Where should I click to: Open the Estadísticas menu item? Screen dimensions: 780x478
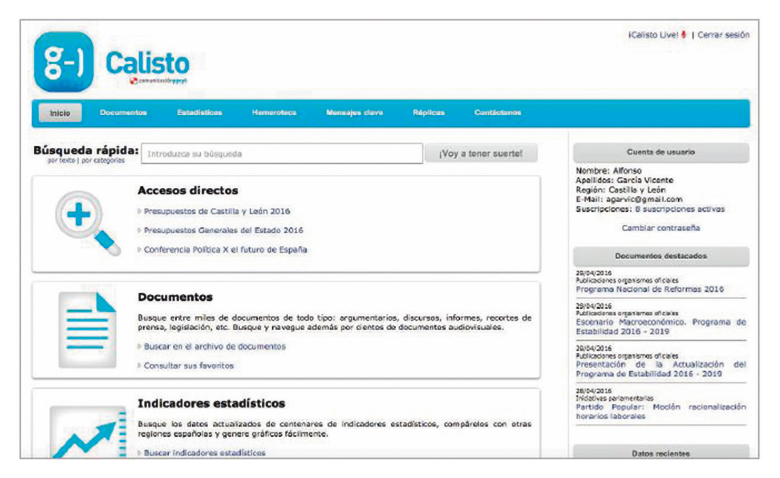(199, 113)
